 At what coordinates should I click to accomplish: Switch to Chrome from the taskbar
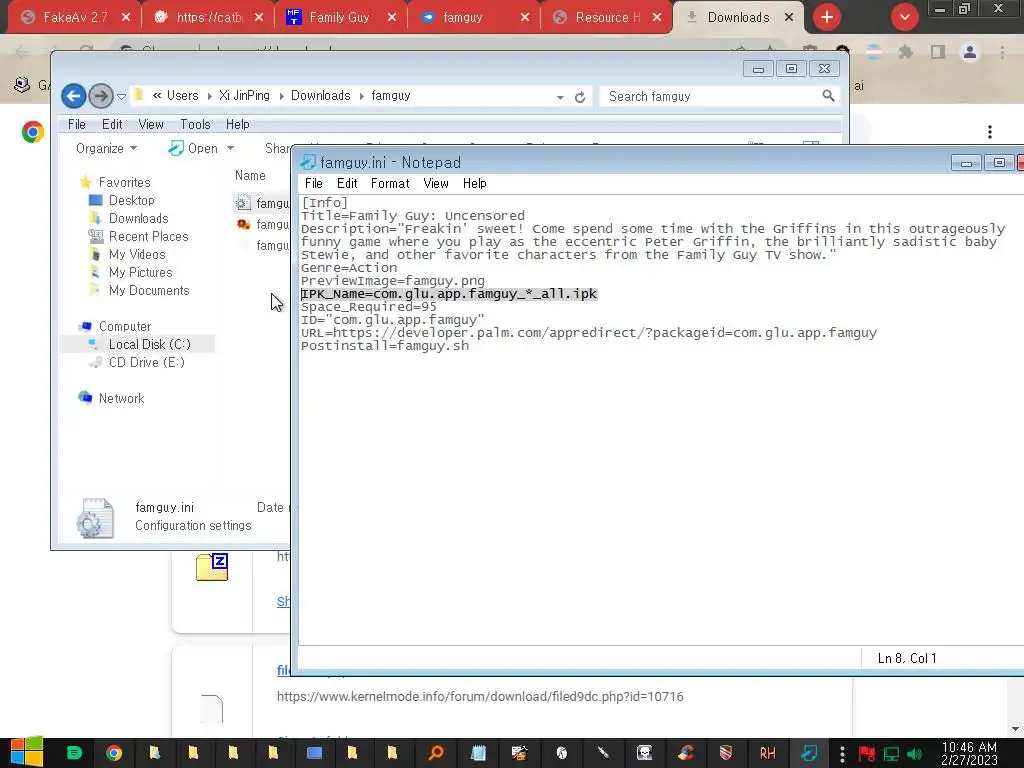(x=114, y=753)
